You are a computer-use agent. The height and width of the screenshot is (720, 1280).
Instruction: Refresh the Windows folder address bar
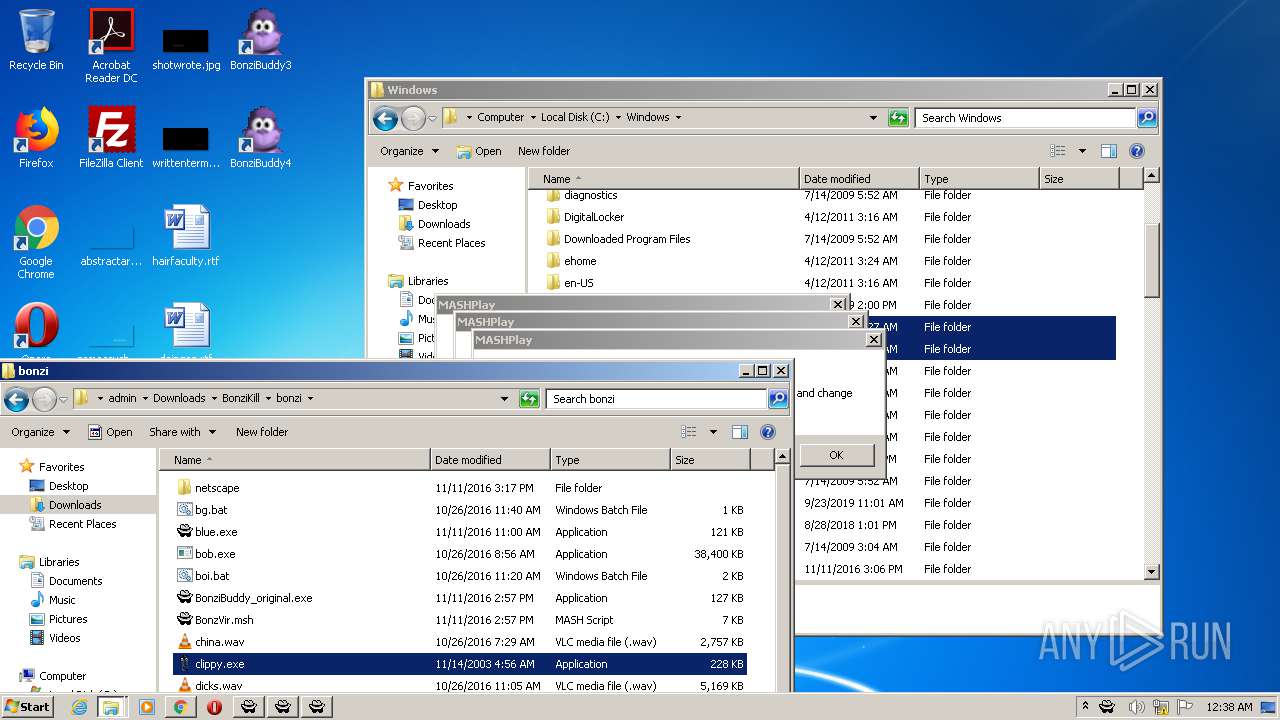click(898, 118)
